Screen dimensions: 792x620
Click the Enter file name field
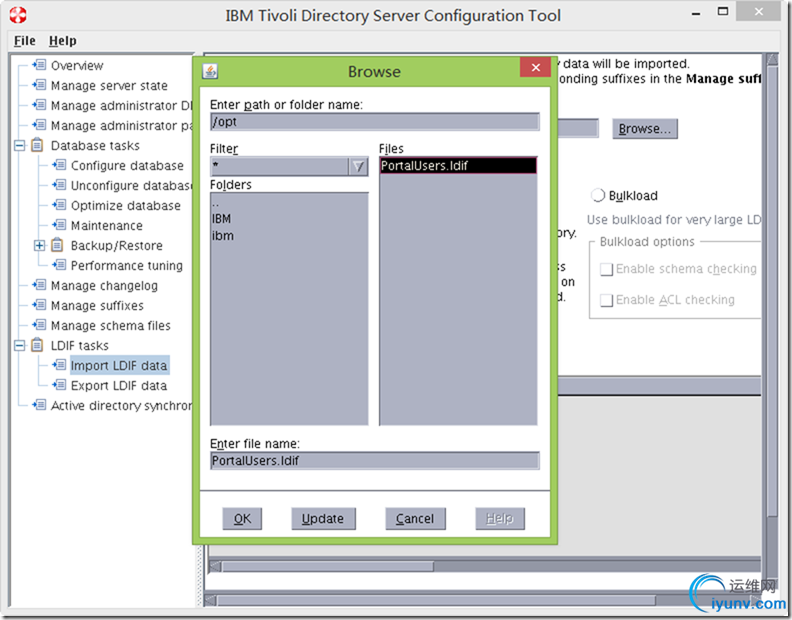tap(375, 461)
